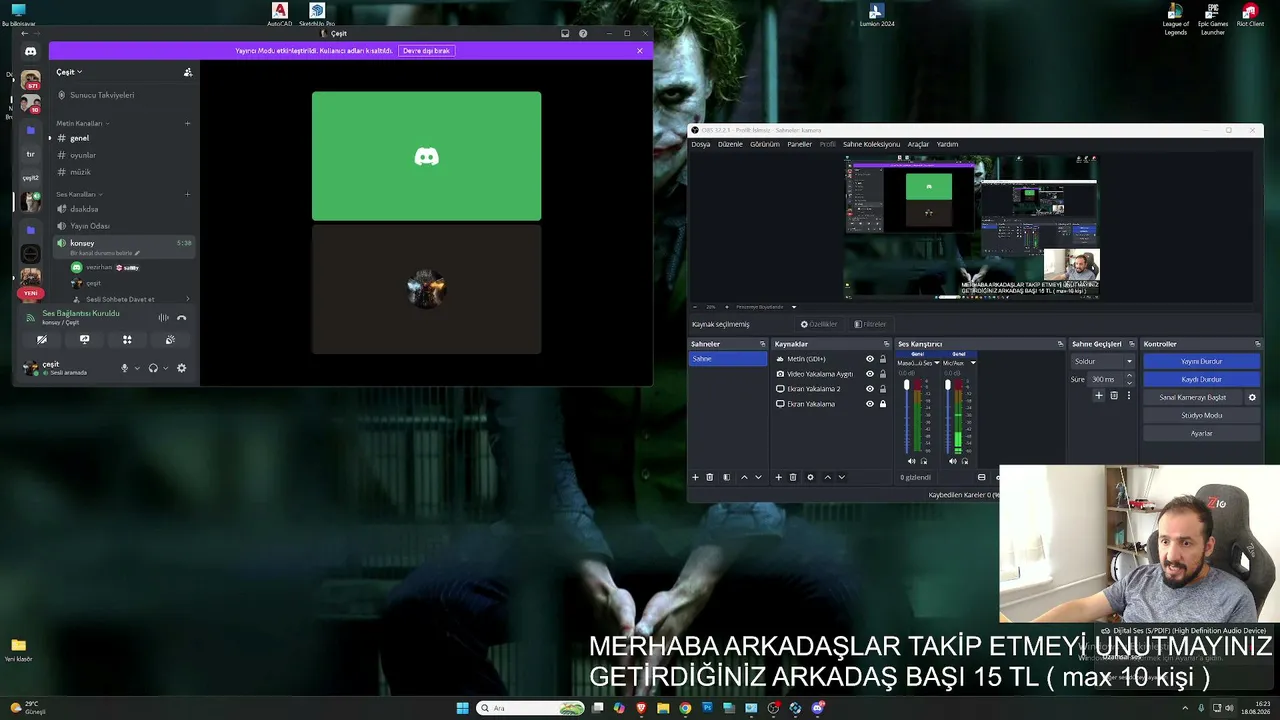The width and height of the screenshot is (1280, 720).
Task: Open Discord noise suppression settings icon
Action: pyautogui.click(x=163, y=318)
